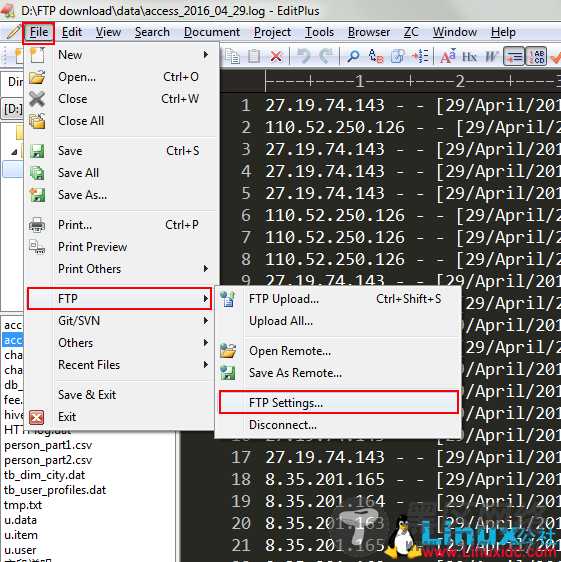Click the Save As Remote disk icon
This screenshot has height=562, width=561.
[228, 373]
